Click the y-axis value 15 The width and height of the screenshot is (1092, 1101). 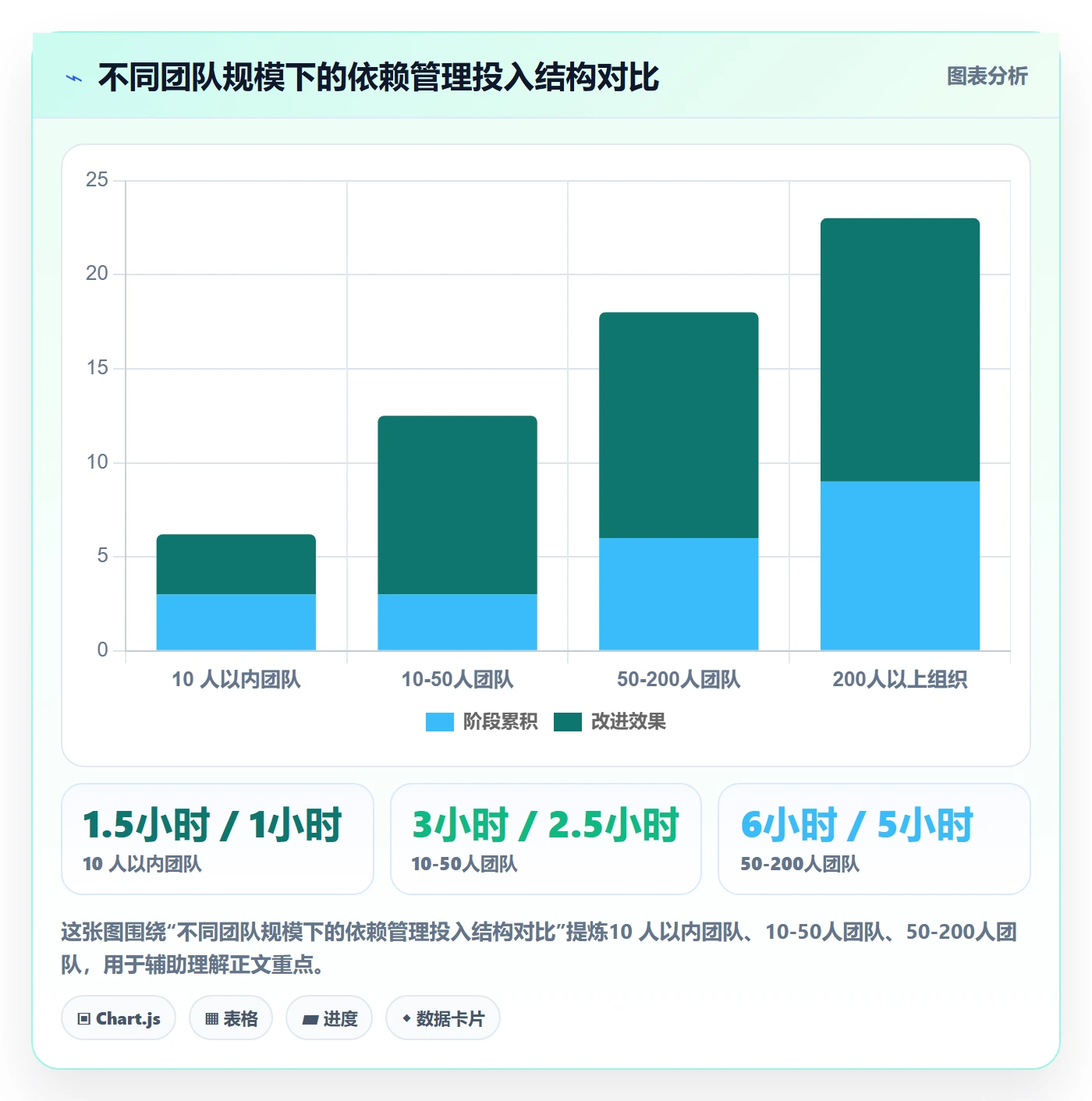pyautogui.click(x=97, y=368)
